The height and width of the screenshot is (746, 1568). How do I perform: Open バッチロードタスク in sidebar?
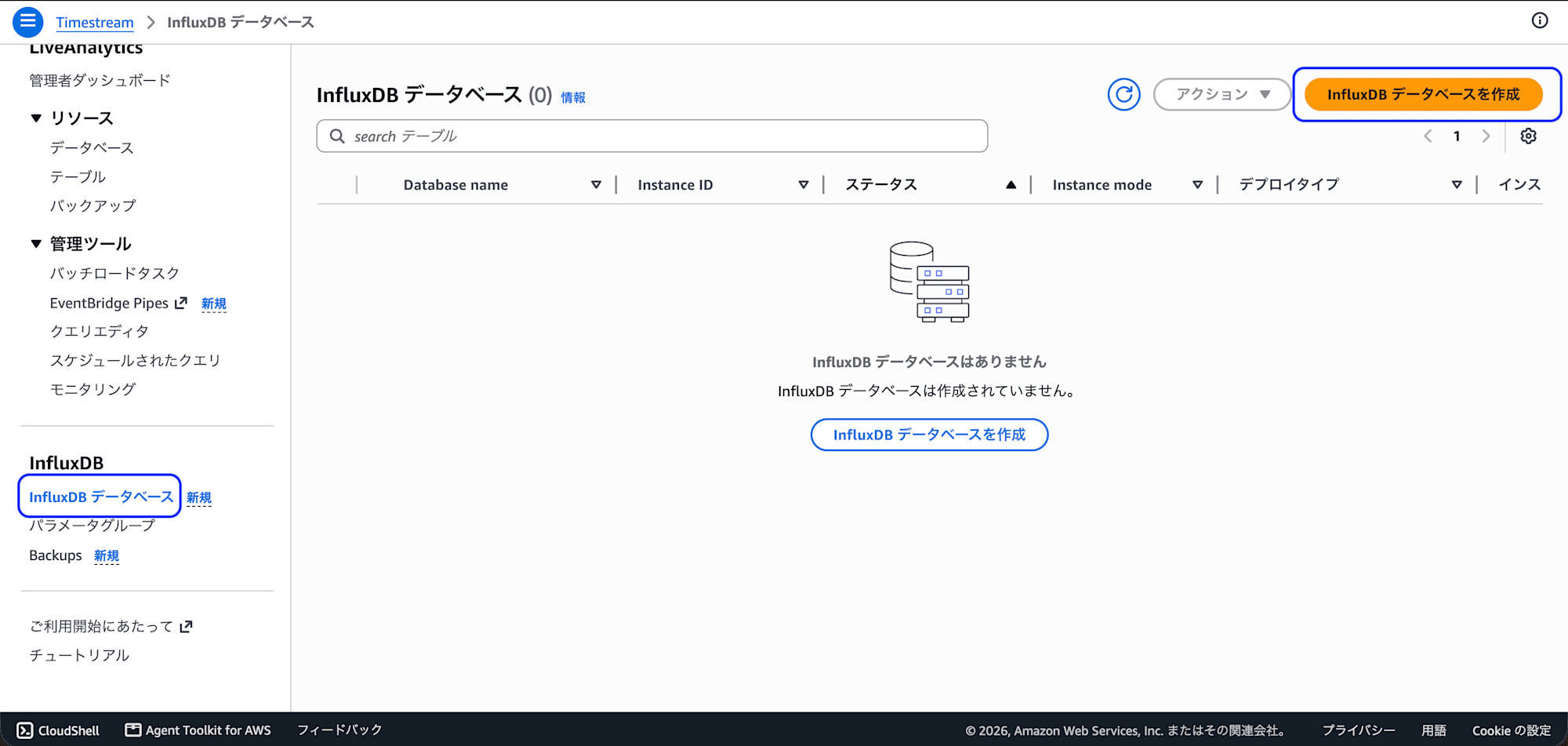tap(114, 274)
